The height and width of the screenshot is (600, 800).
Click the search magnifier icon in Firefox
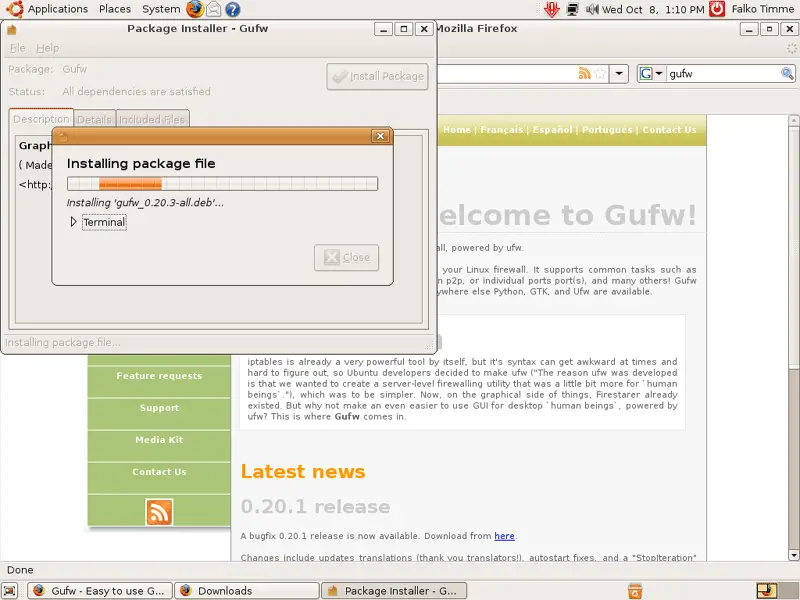click(787, 73)
